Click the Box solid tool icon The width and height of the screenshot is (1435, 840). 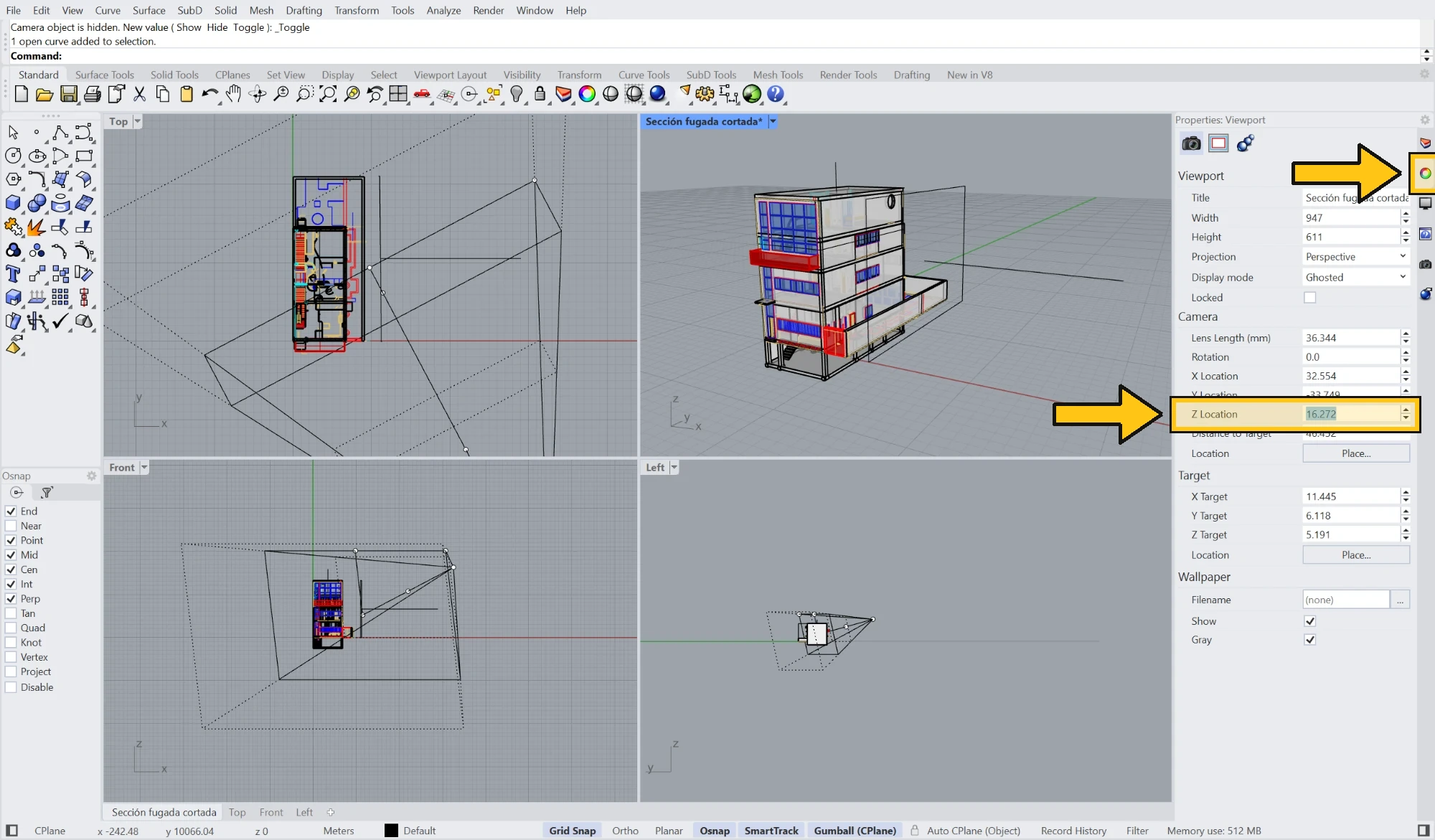pyautogui.click(x=13, y=203)
